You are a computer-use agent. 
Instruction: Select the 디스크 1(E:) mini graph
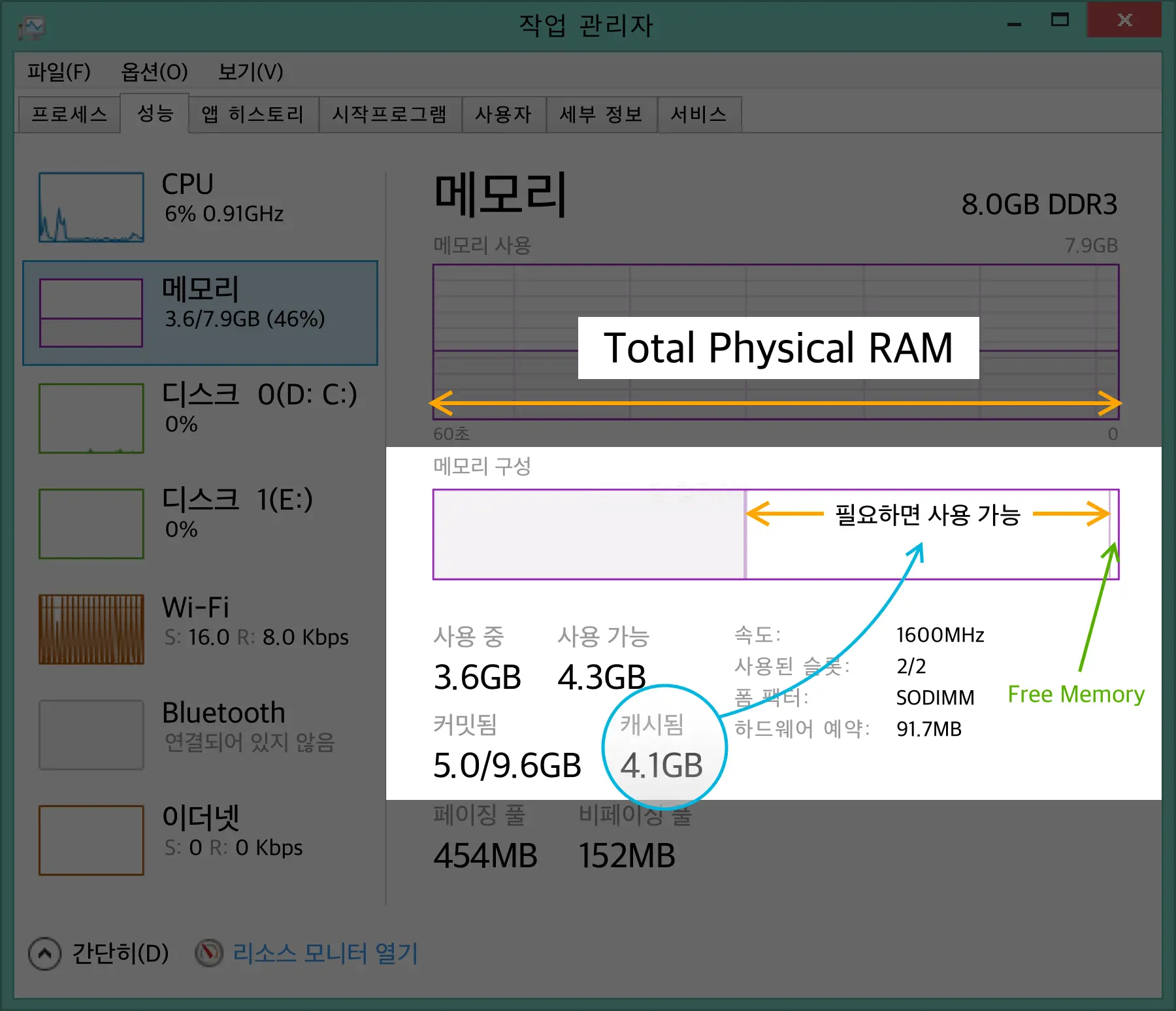(x=91, y=523)
